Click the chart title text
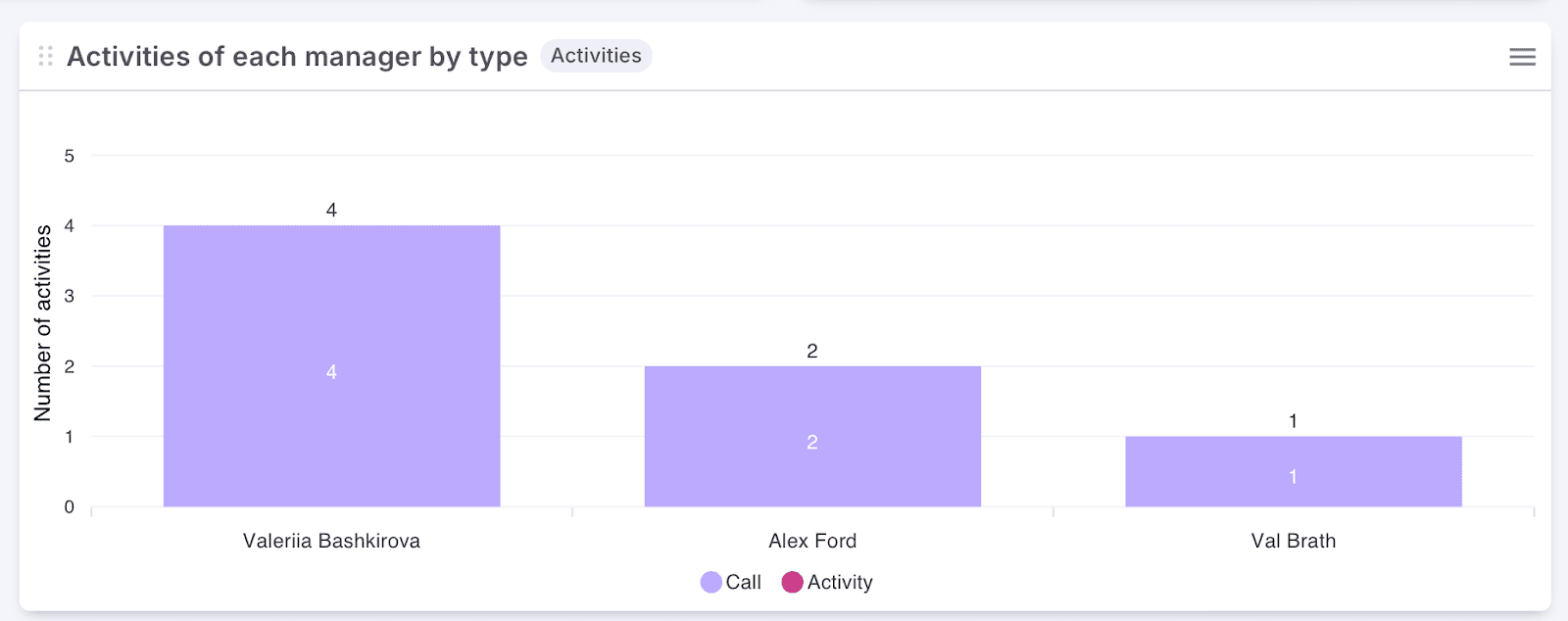 click(x=297, y=57)
